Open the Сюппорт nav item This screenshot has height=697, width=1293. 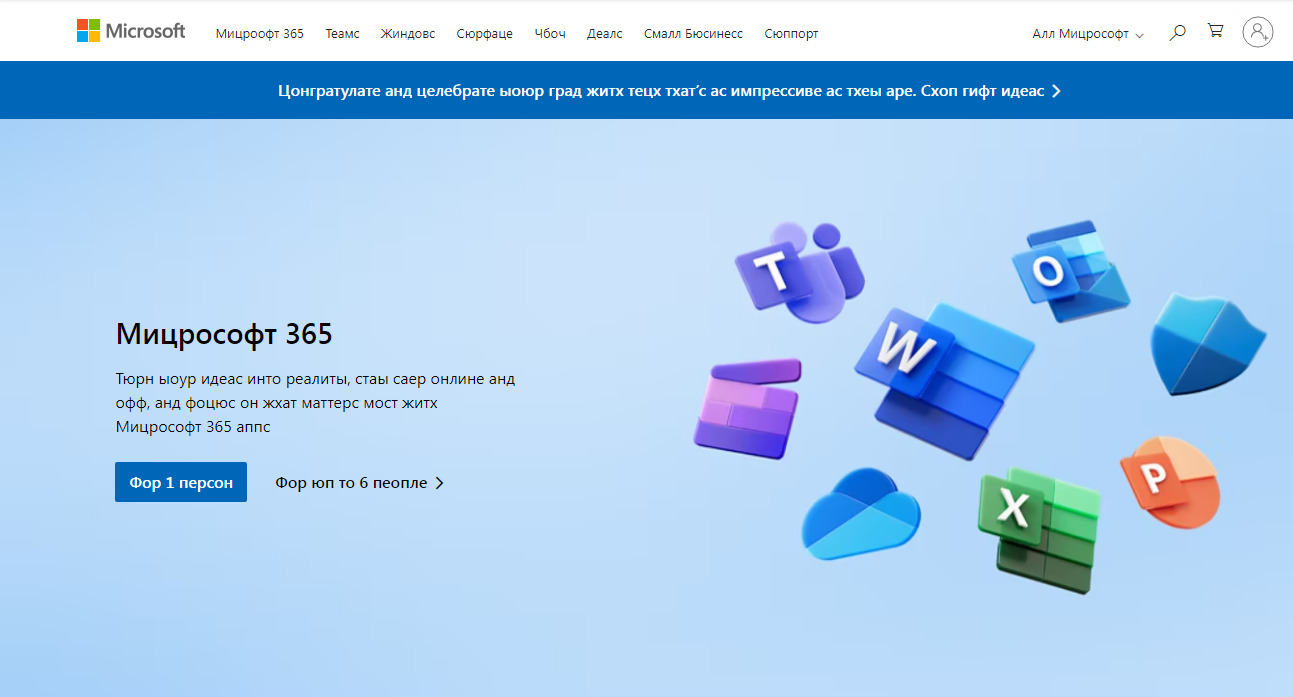point(791,34)
